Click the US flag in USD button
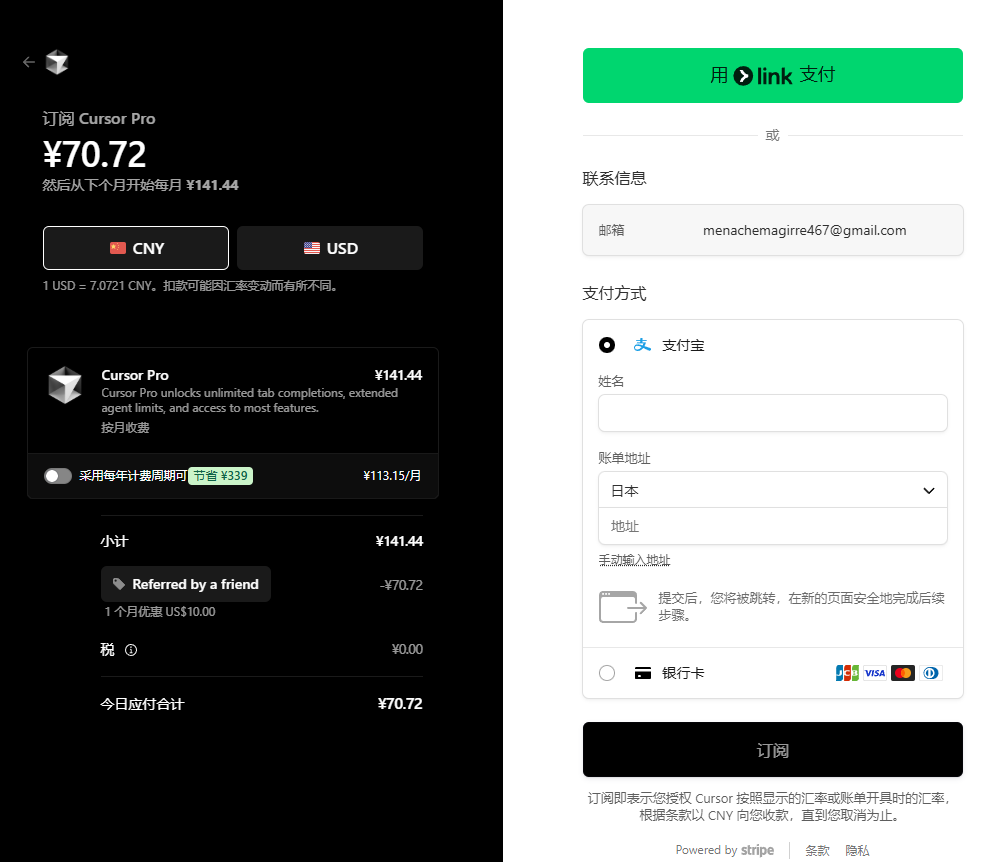 click(x=311, y=248)
